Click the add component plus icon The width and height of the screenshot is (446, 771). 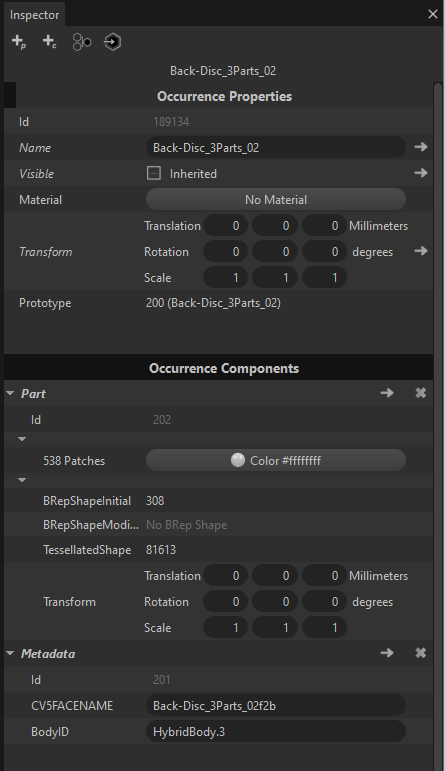(x=49, y=42)
